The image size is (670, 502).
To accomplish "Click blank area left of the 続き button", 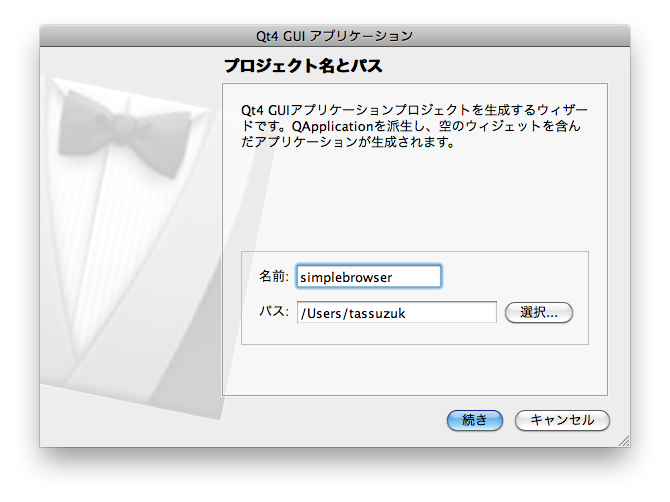I will point(330,420).
